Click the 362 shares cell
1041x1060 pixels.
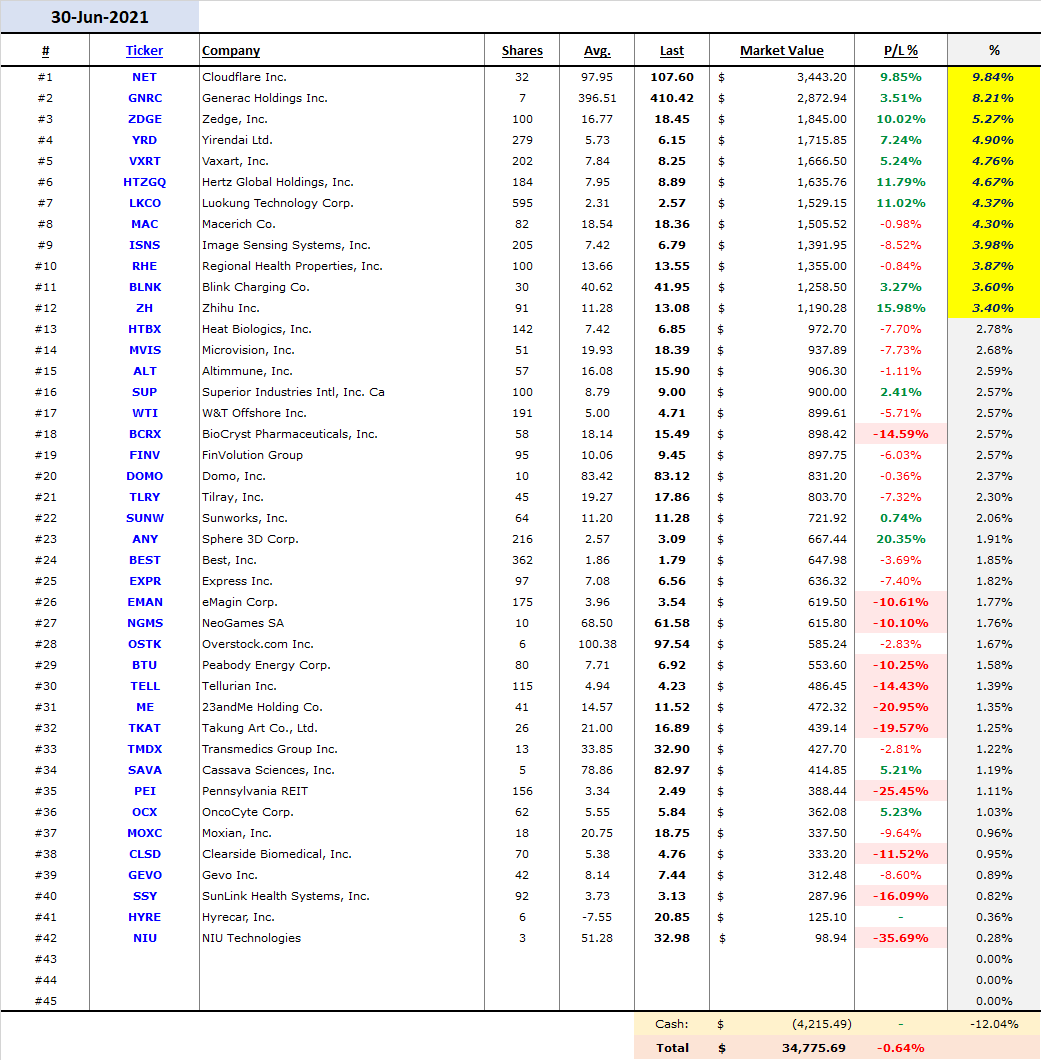tap(522, 560)
